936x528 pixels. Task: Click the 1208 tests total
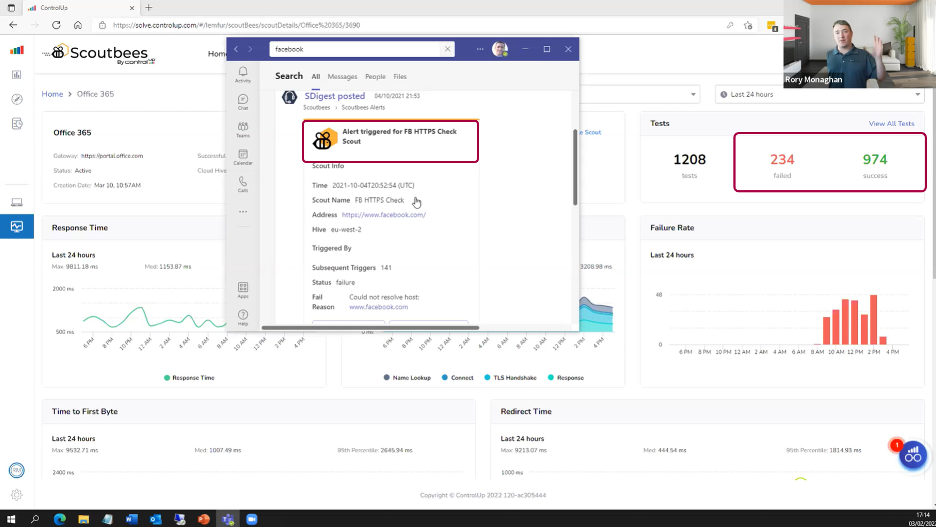coord(689,159)
